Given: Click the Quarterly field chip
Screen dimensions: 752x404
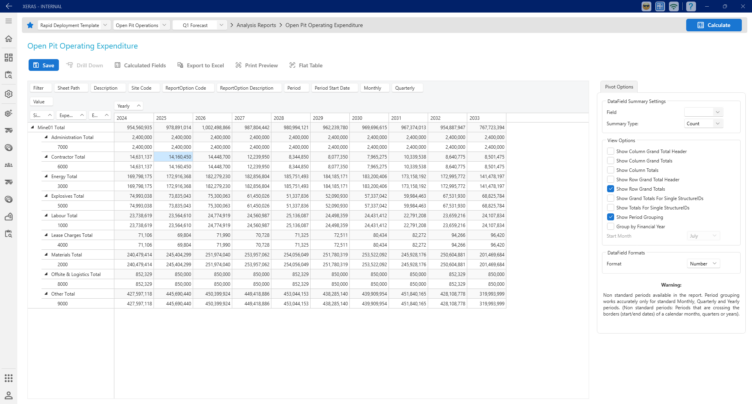Looking at the screenshot, I should pyautogui.click(x=405, y=88).
